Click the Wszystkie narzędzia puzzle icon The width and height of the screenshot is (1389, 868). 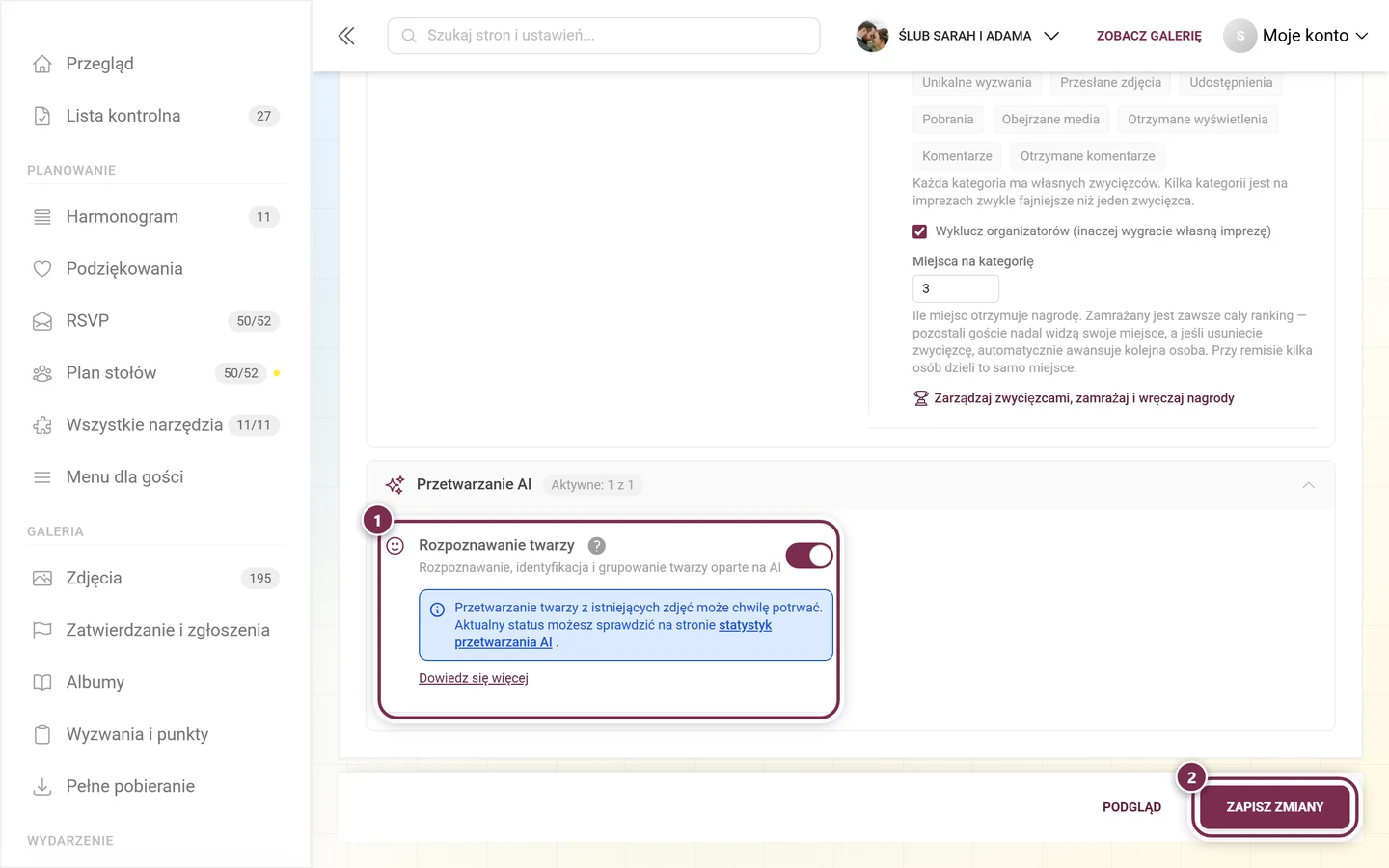click(42, 425)
